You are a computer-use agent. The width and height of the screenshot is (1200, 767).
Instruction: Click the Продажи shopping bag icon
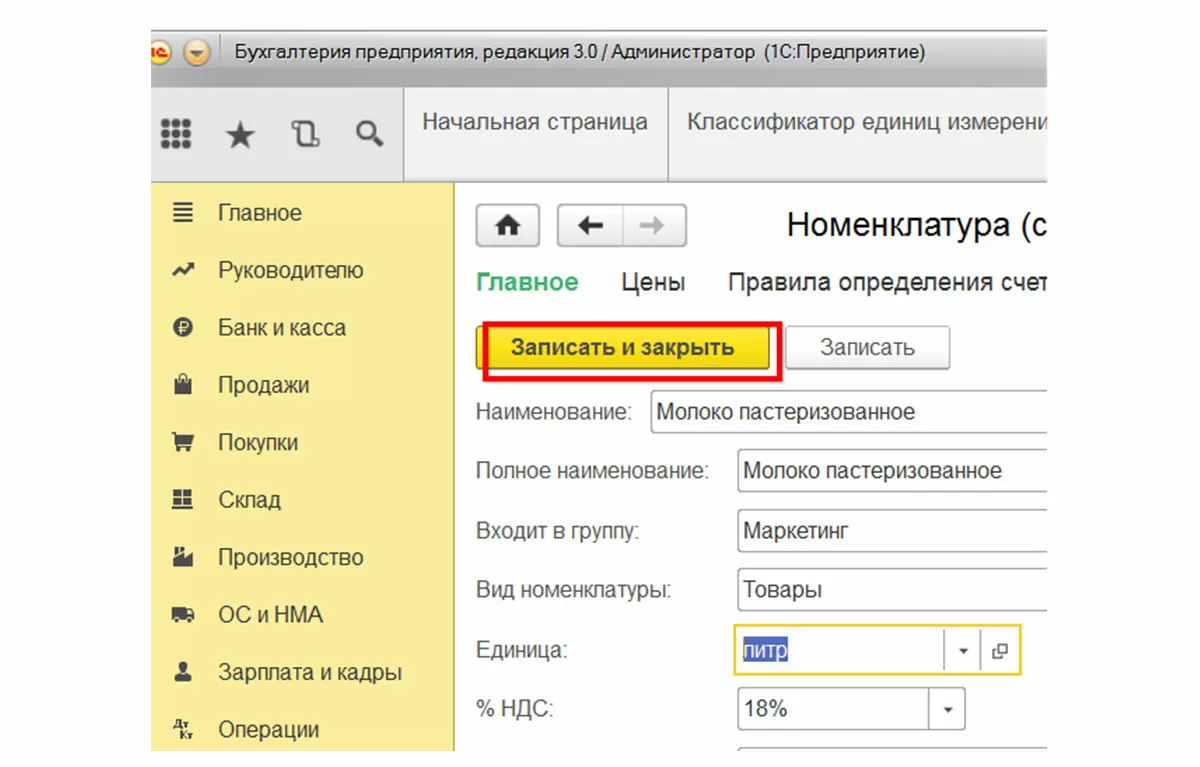tap(182, 384)
